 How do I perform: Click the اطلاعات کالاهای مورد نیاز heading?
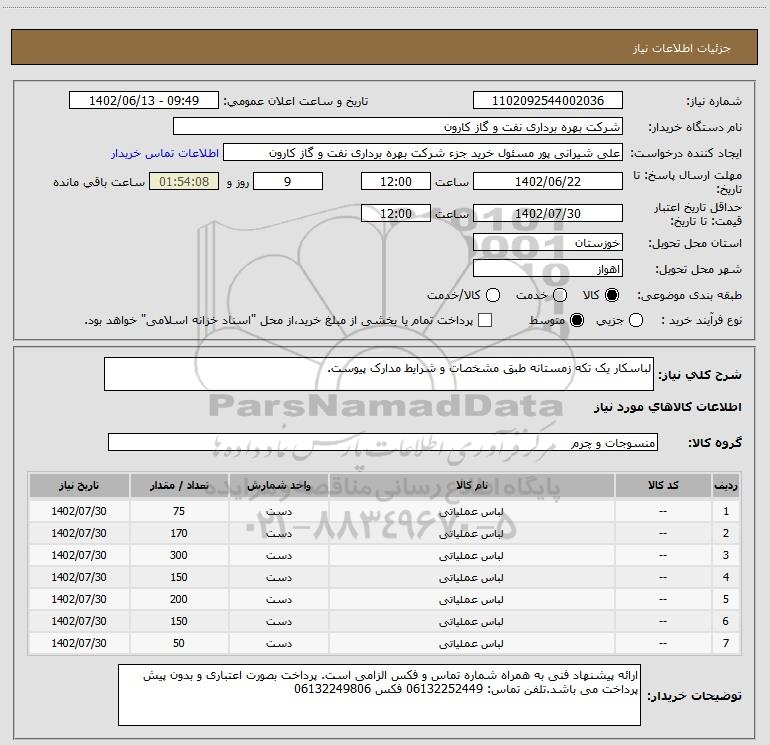click(668, 407)
